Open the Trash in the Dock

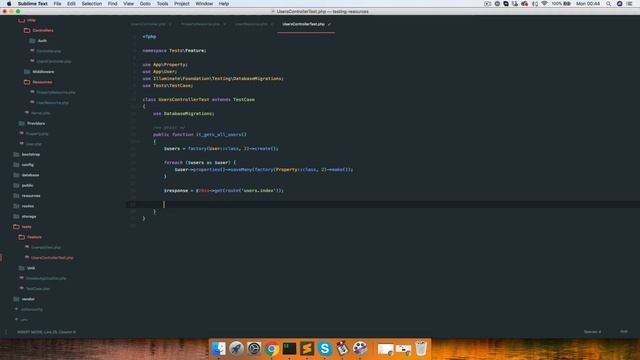tap(421, 349)
